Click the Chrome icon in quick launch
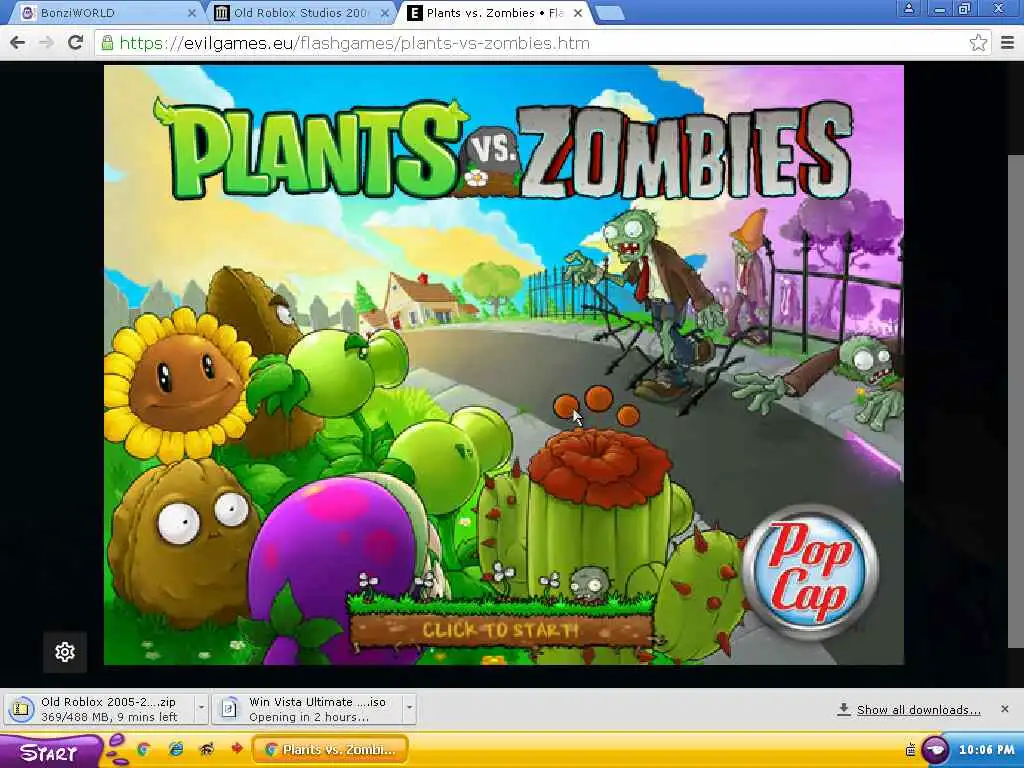This screenshot has height=768, width=1024. (x=143, y=750)
